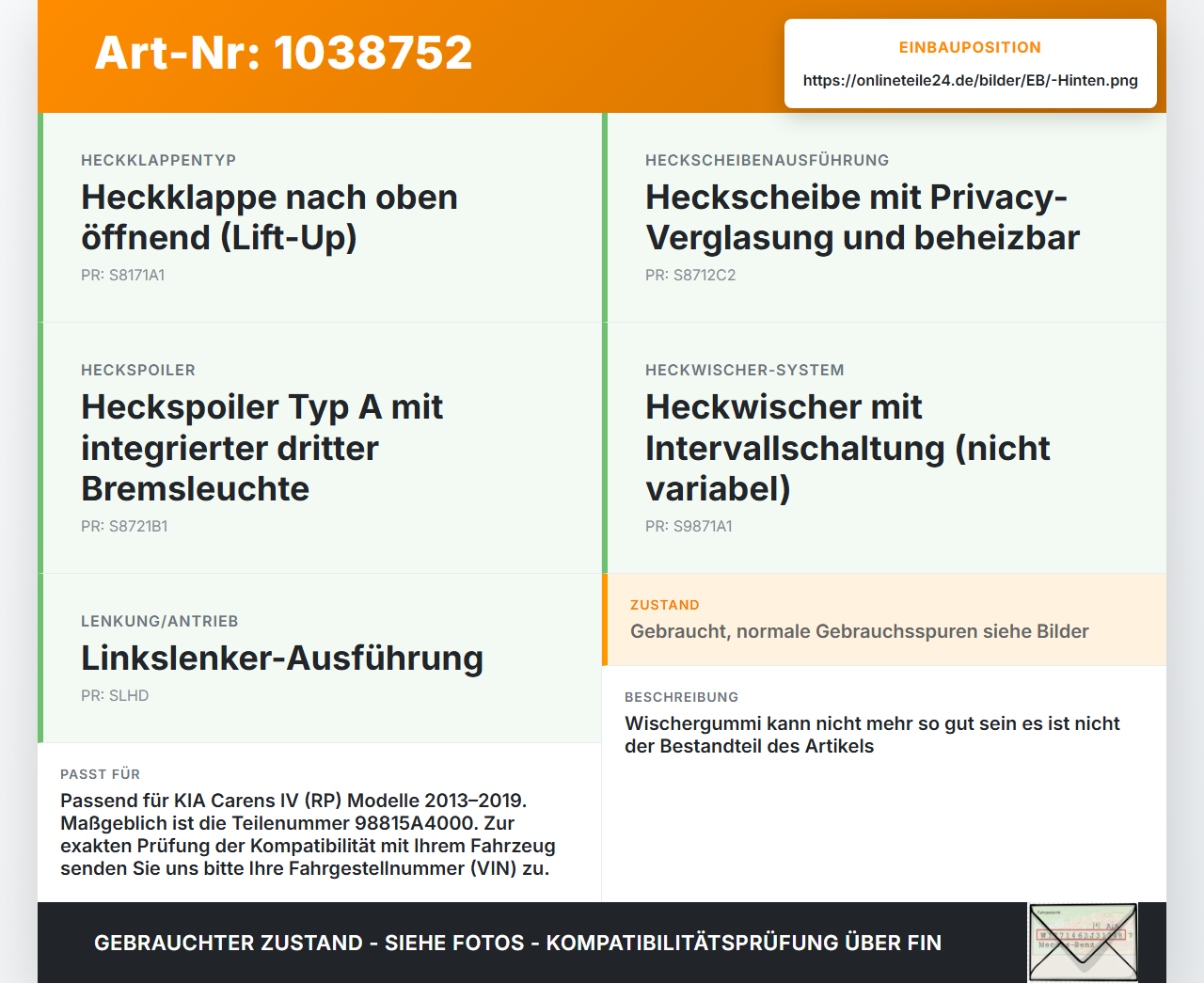Open the onlineteile24.de Hinten.png link
Image resolution: width=1204 pixels, height=984 pixels.
click(970, 80)
